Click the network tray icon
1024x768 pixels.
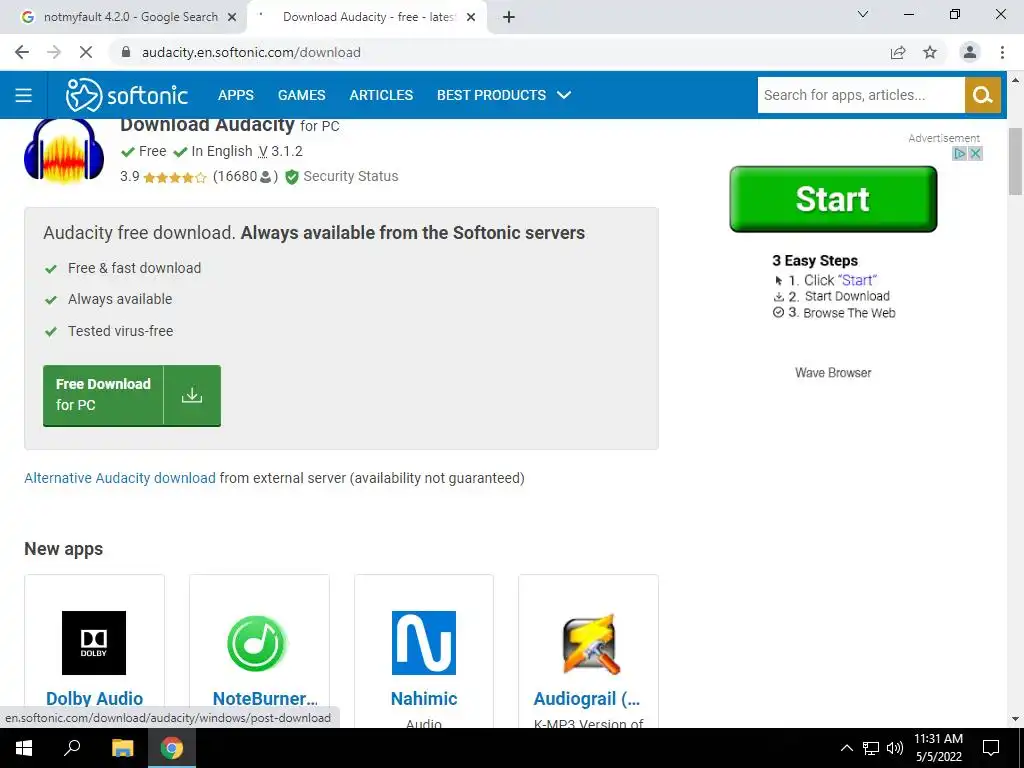[x=871, y=748]
